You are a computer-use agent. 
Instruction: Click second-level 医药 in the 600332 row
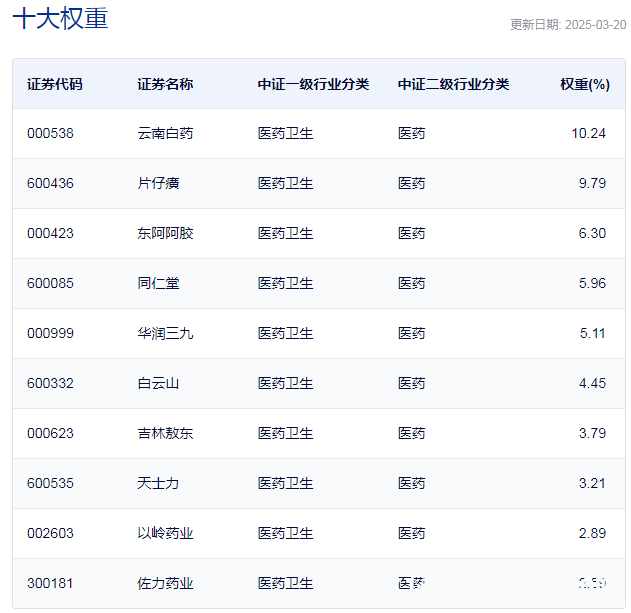coord(411,383)
